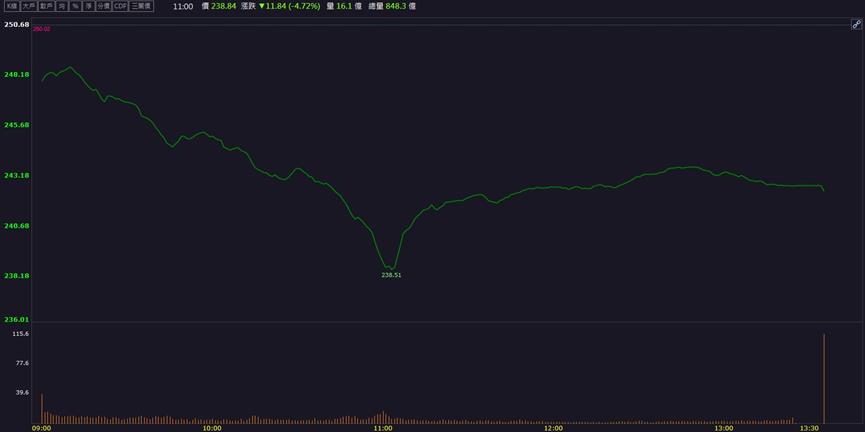Image resolution: width=865 pixels, height=432 pixels.
Task: Select the K線 chart button
Action: [x=12, y=6]
